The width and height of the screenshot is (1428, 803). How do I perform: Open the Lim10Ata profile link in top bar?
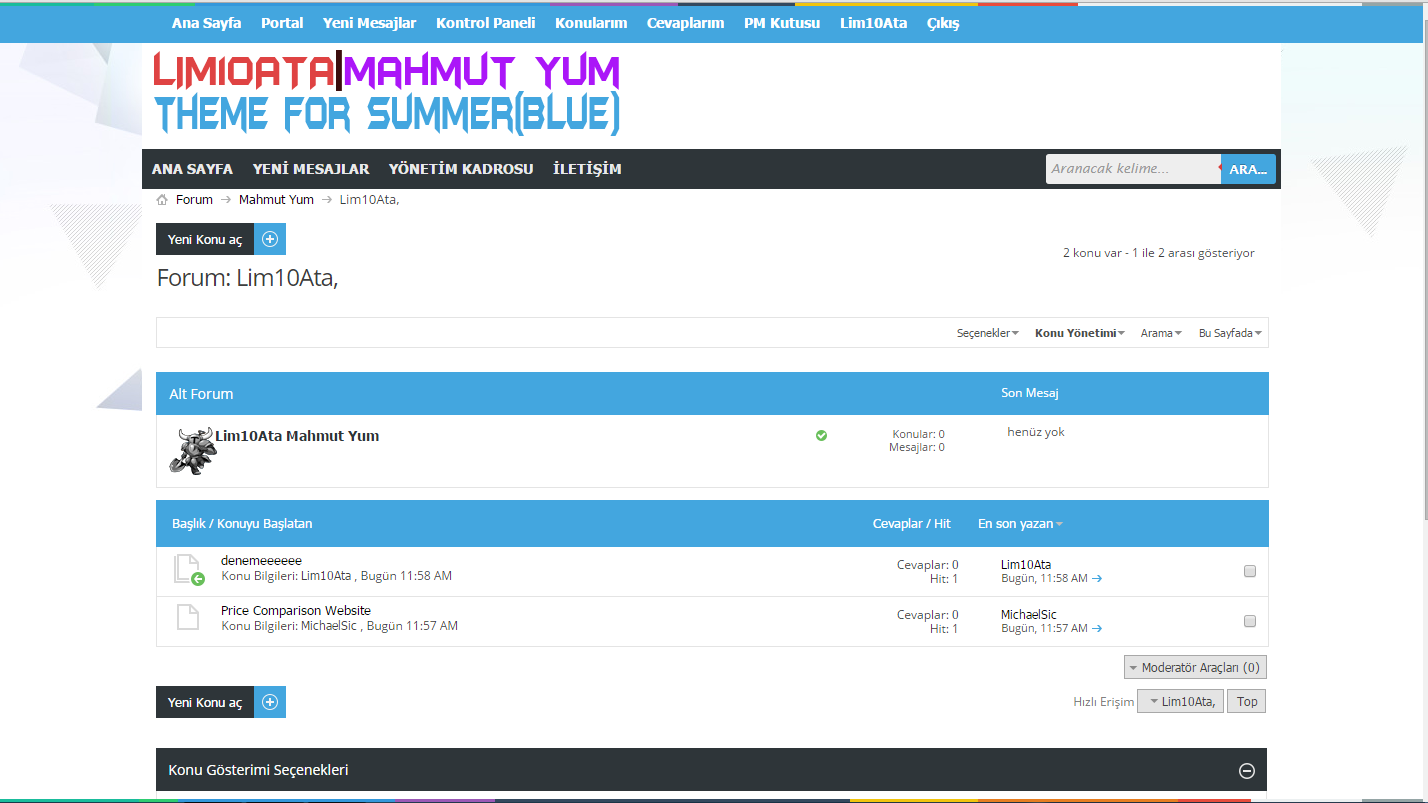click(874, 22)
